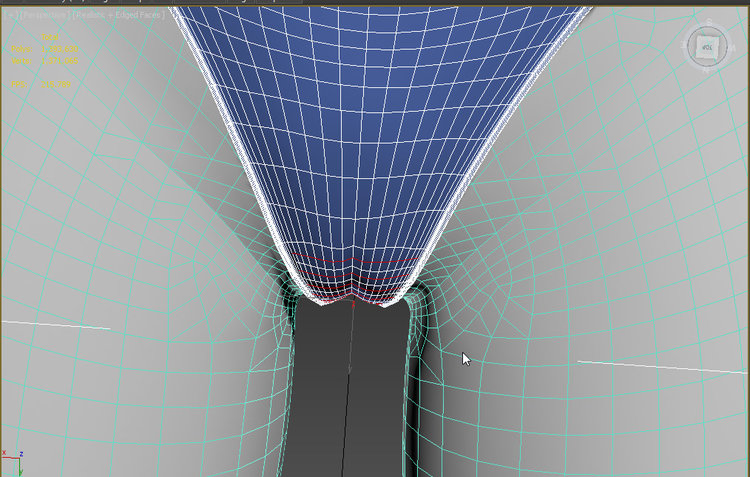Screen dimensions: 750x477
Task: Click the Polys count 1,393,630
Action: (x=59, y=49)
